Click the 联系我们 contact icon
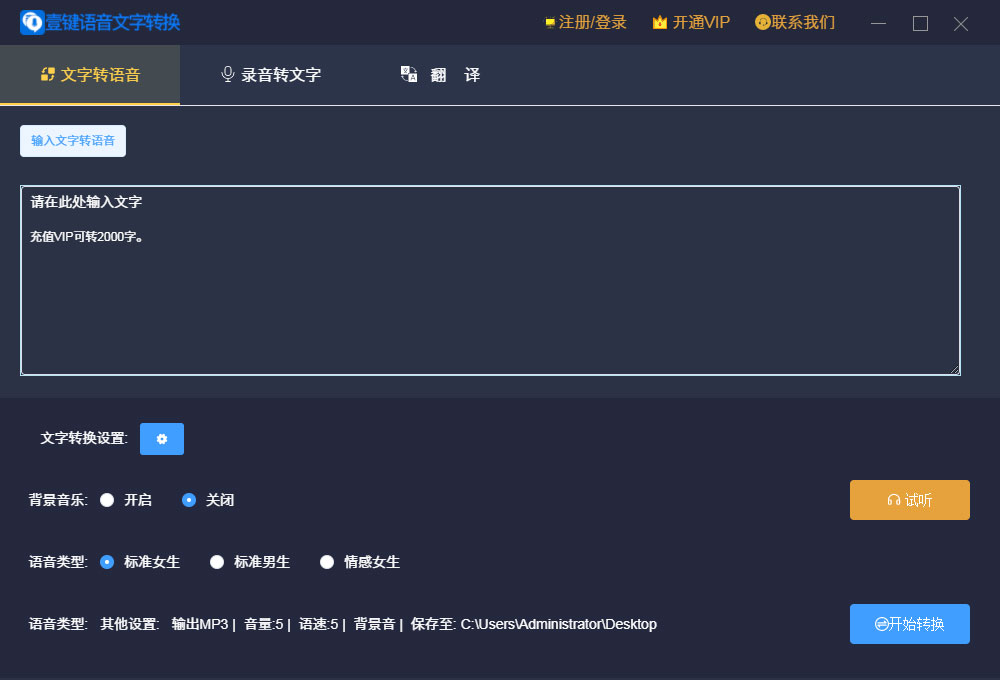 tap(763, 22)
